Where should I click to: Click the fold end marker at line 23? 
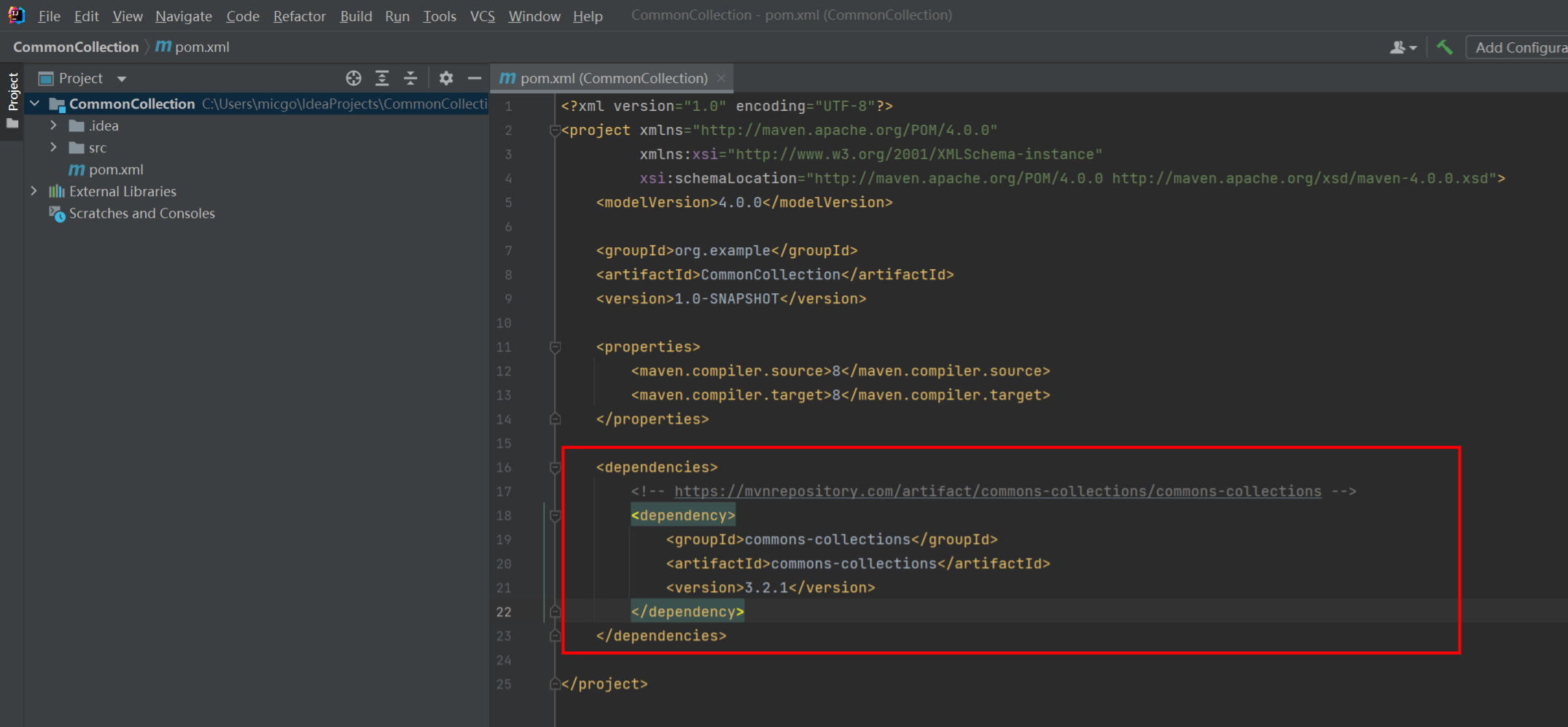pyautogui.click(x=555, y=636)
